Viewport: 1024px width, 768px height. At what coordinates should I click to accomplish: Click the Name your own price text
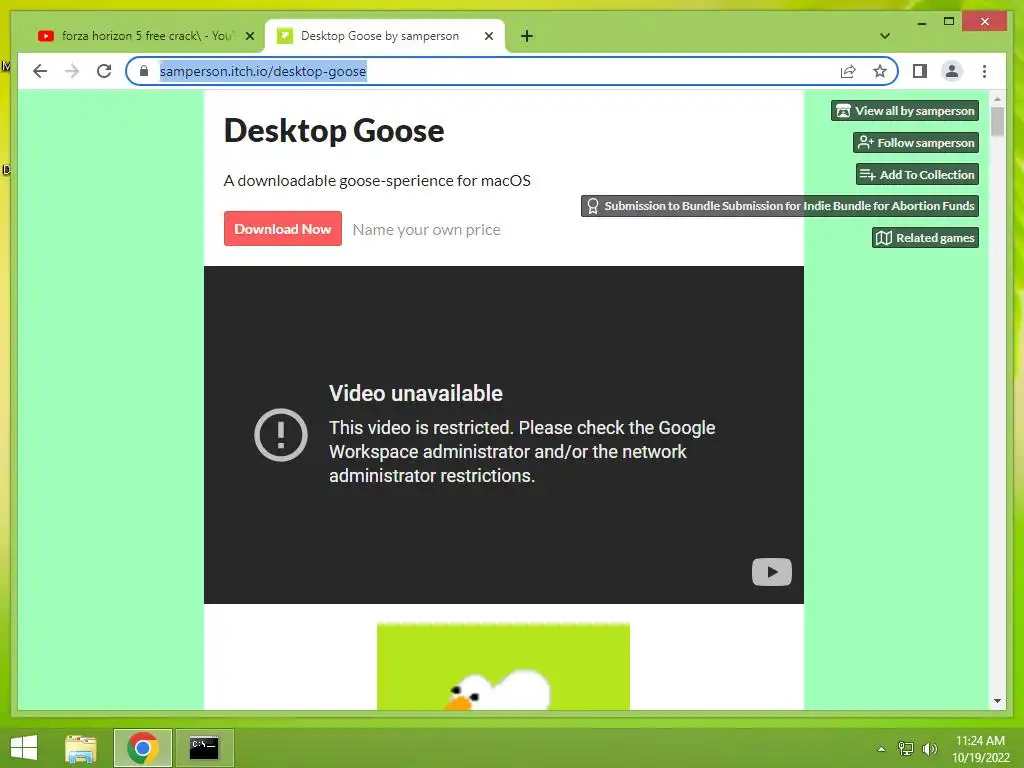426,229
